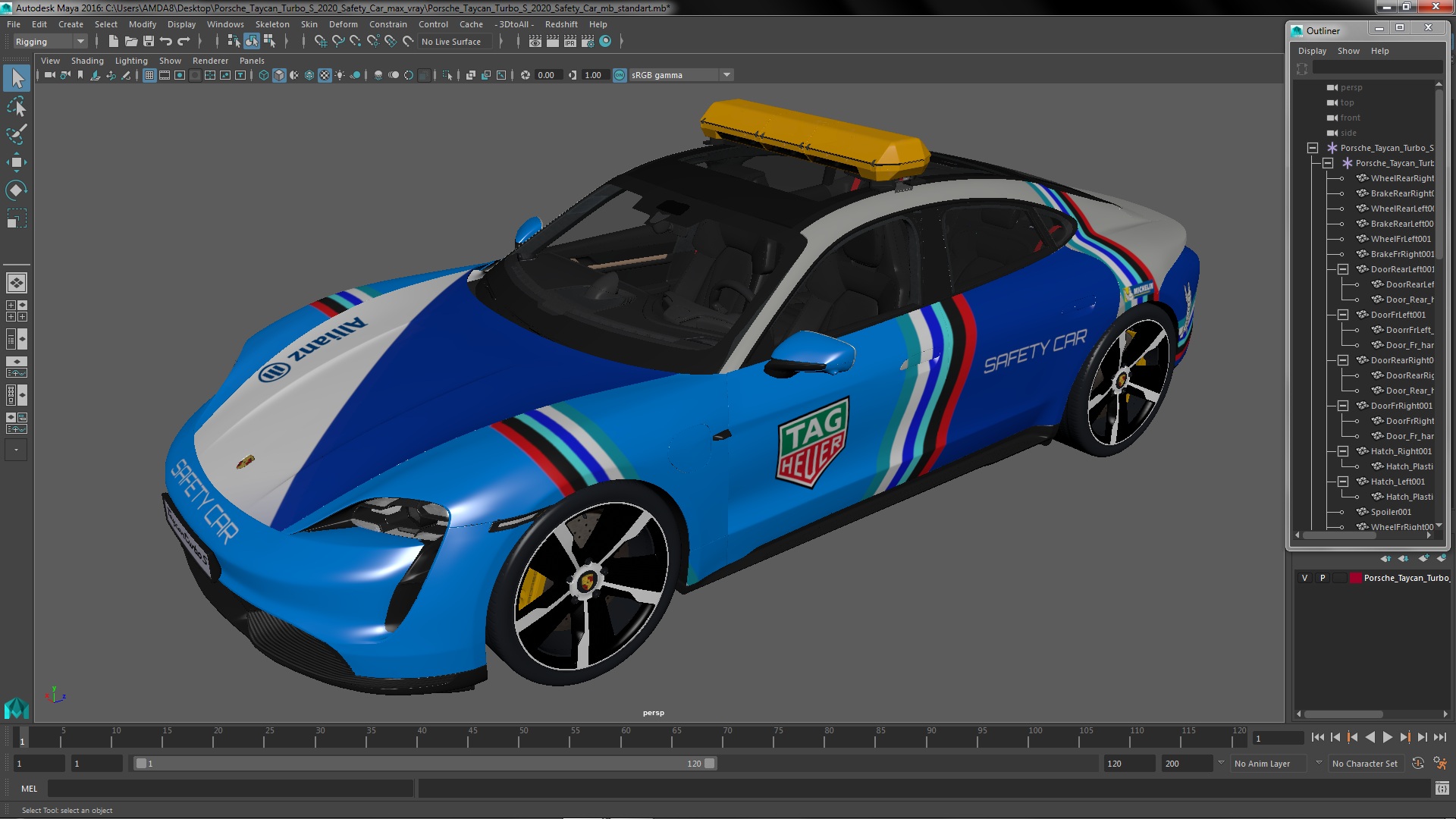Create a new scene
Screen dimensions: 1456x819
[114, 42]
